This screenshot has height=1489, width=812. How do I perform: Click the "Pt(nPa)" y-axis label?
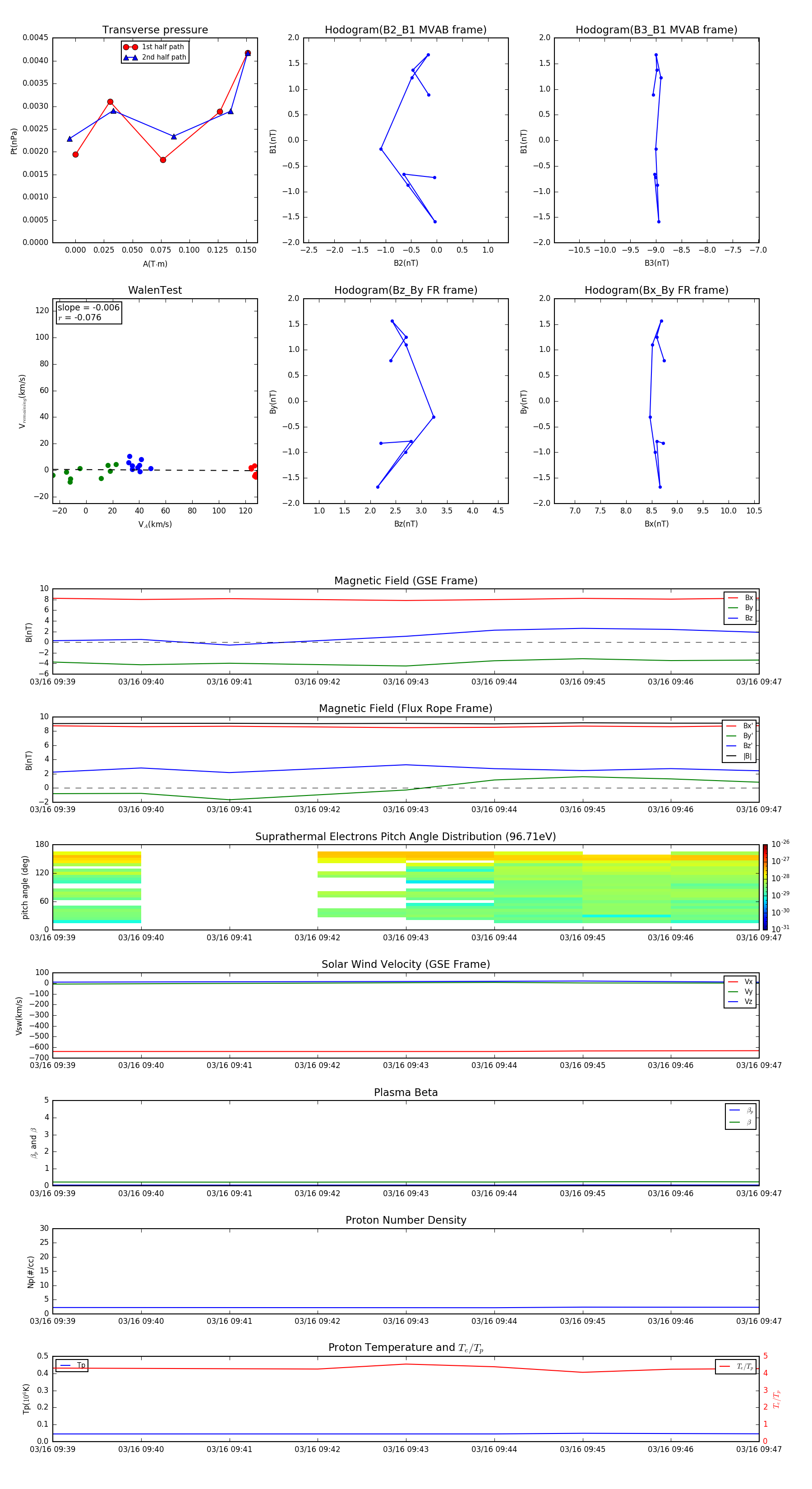coord(14,140)
